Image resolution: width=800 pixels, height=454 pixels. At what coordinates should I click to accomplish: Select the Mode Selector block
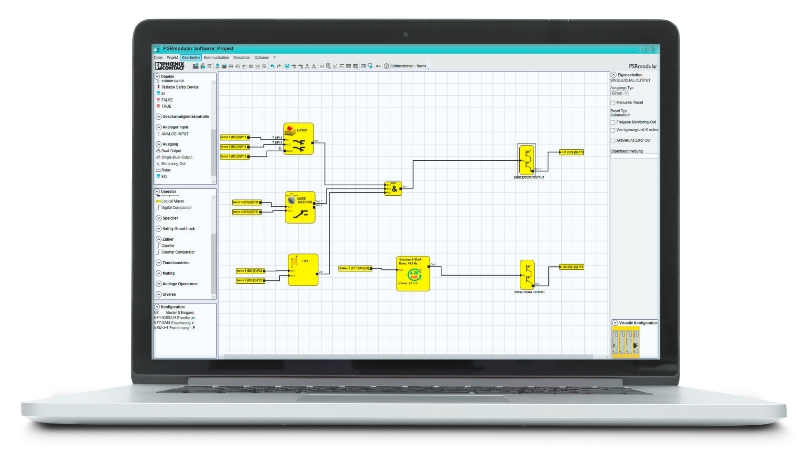coord(299,206)
